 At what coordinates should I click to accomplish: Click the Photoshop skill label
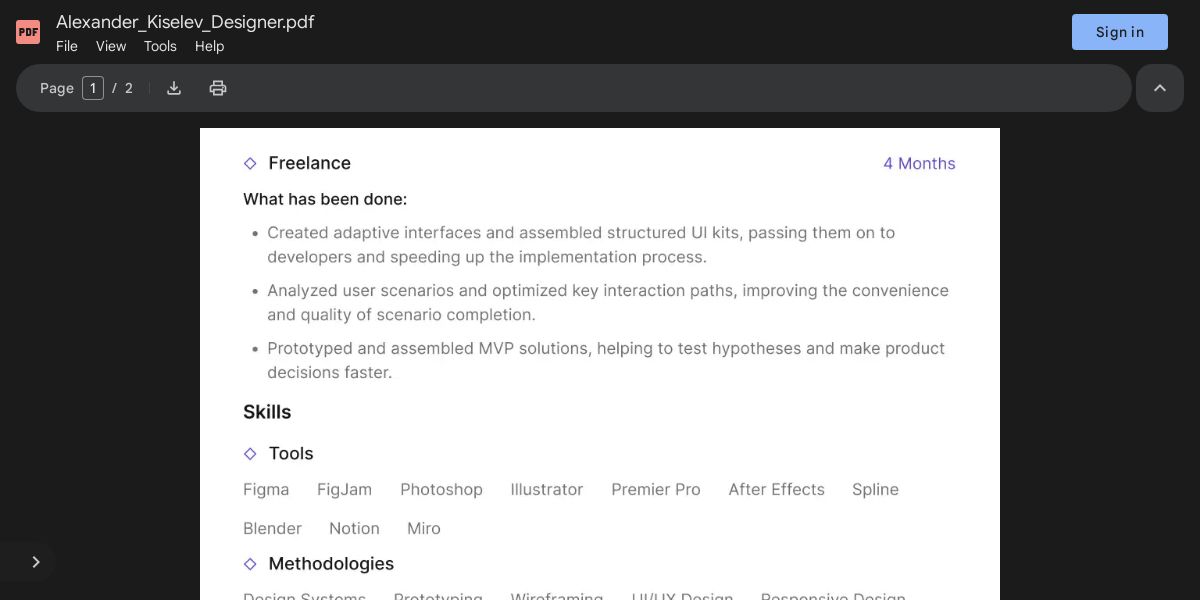(441, 489)
